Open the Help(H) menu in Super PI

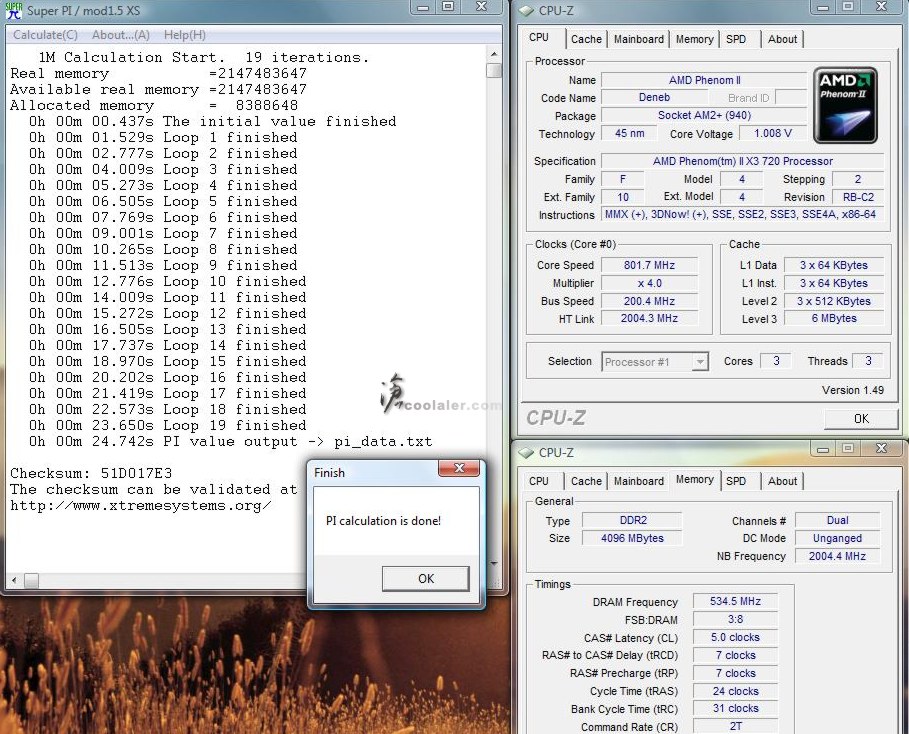(184, 35)
